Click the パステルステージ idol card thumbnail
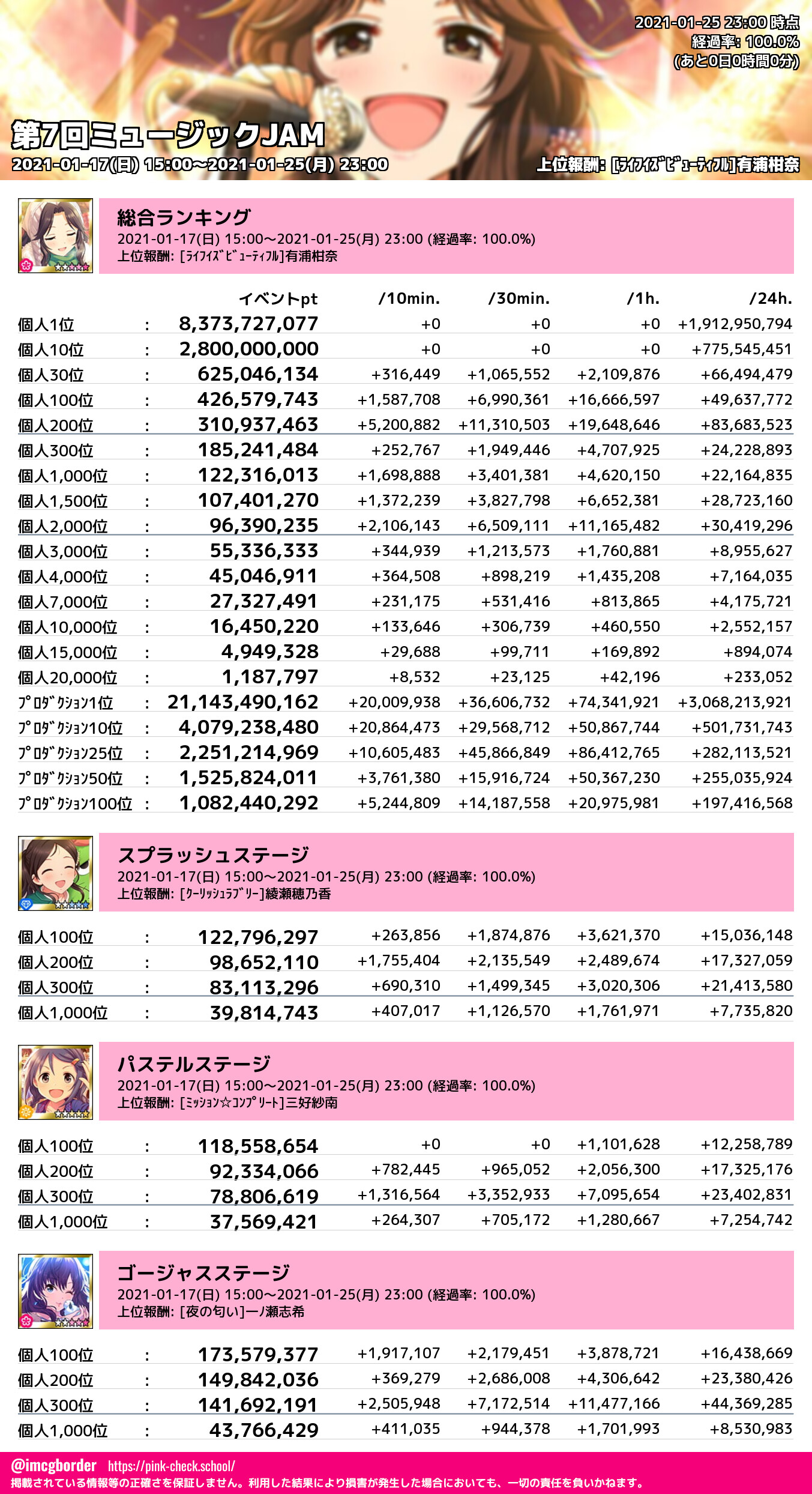The image size is (812, 1494). coord(55,1082)
